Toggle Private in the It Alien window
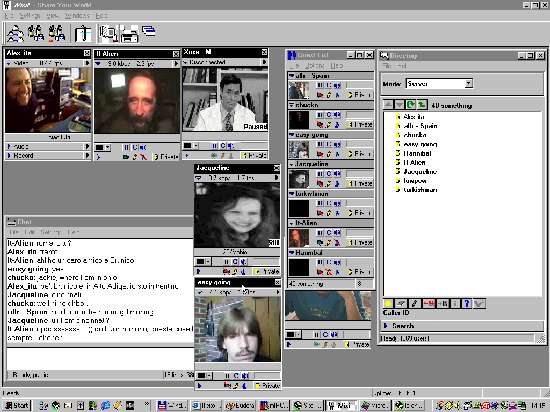 coord(166,157)
